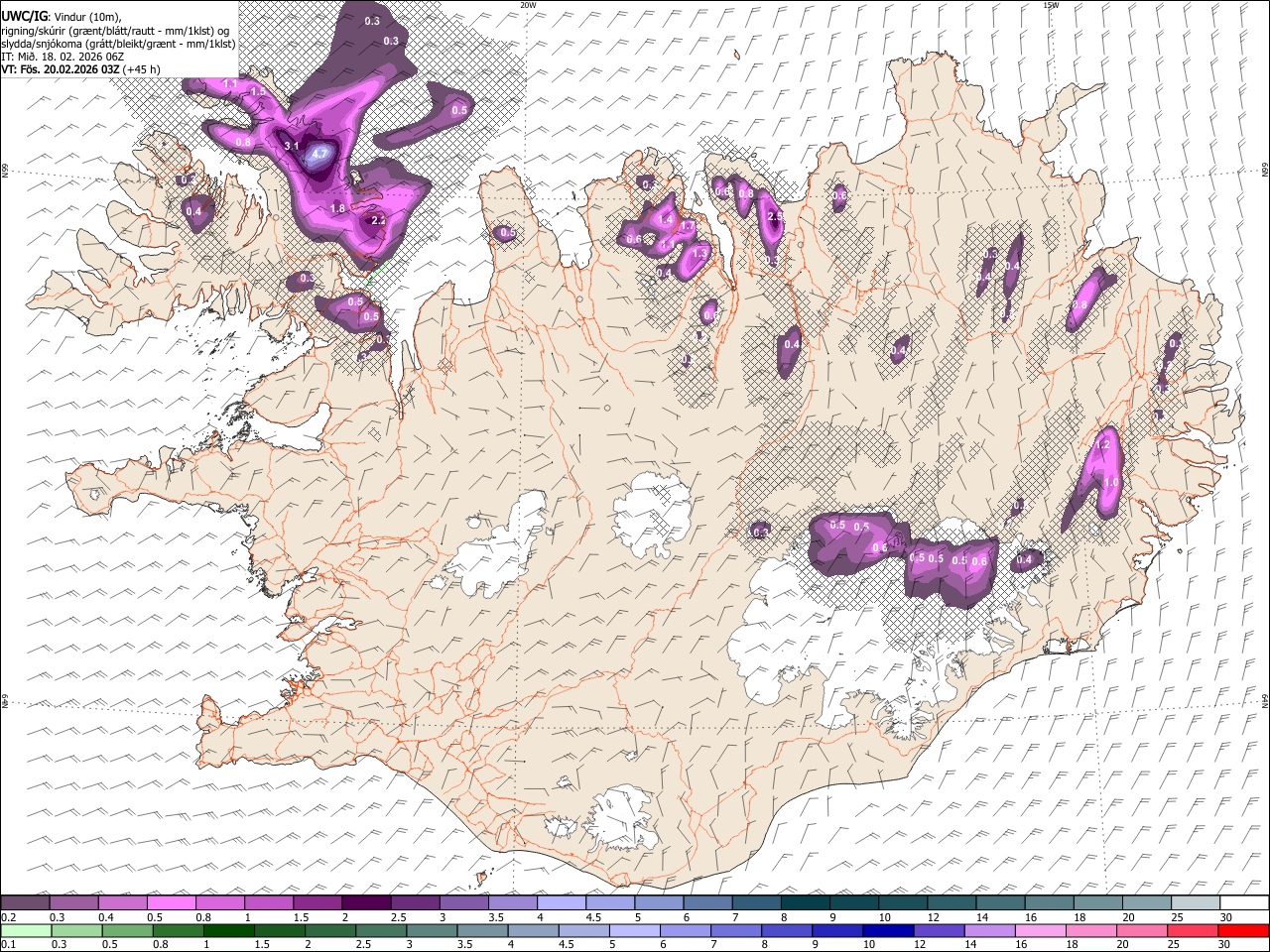Click the 2.2 snowfall value on the northwest coast
Viewport: 1270px width, 952px height.
click(x=378, y=221)
